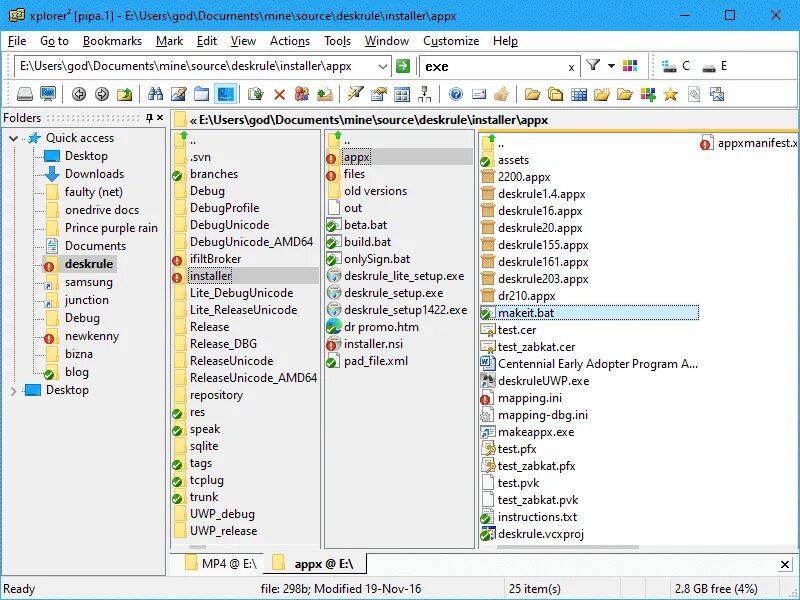The width and height of the screenshot is (800, 600).
Task: Open the Help menu
Action: tap(506, 41)
